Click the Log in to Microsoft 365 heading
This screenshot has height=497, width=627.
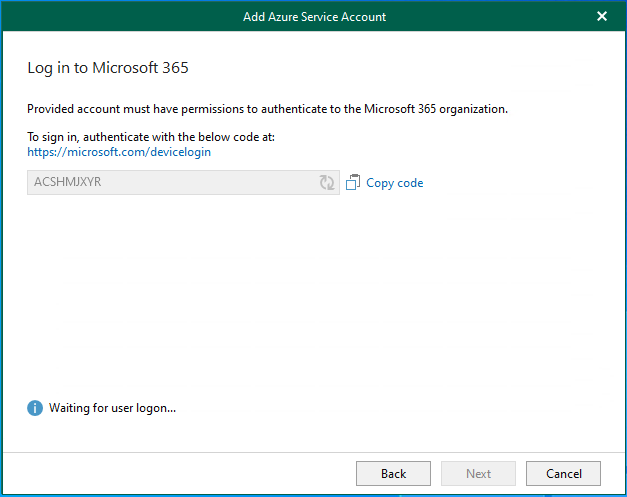(x=107, y=69)
